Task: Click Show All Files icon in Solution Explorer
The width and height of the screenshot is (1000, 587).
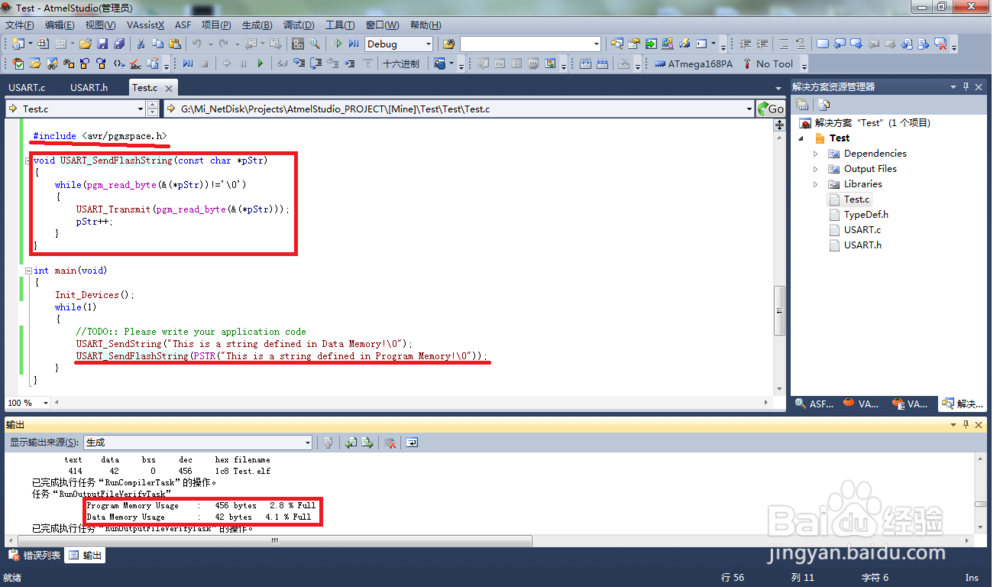Action: pos(825,105)
